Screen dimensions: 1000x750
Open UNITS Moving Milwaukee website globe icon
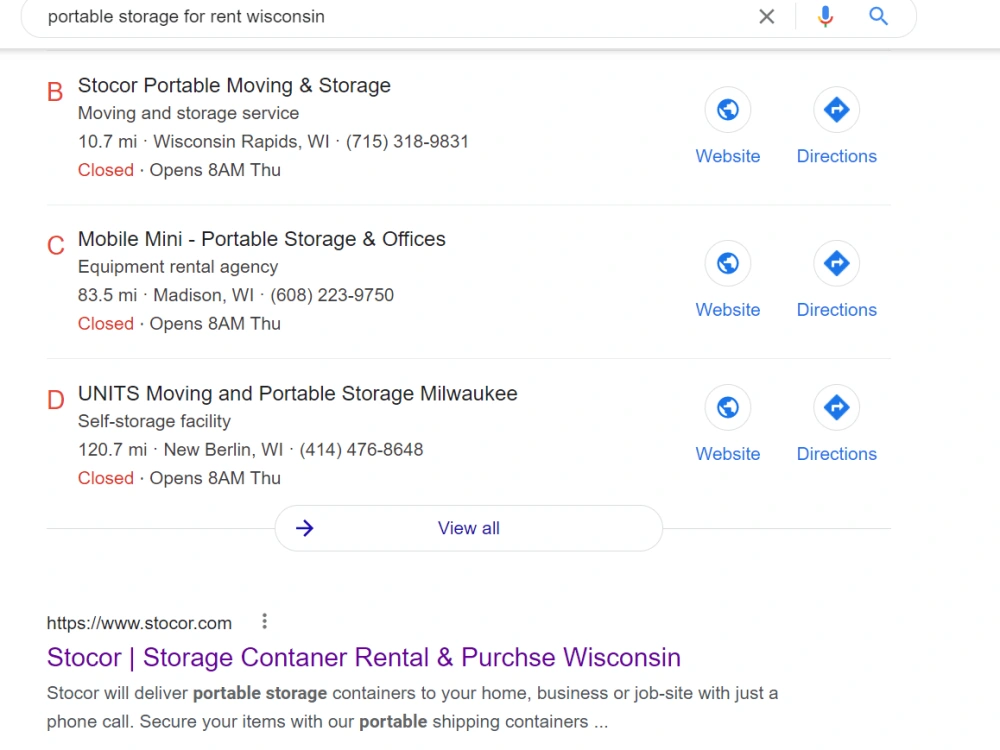(728, 408)
